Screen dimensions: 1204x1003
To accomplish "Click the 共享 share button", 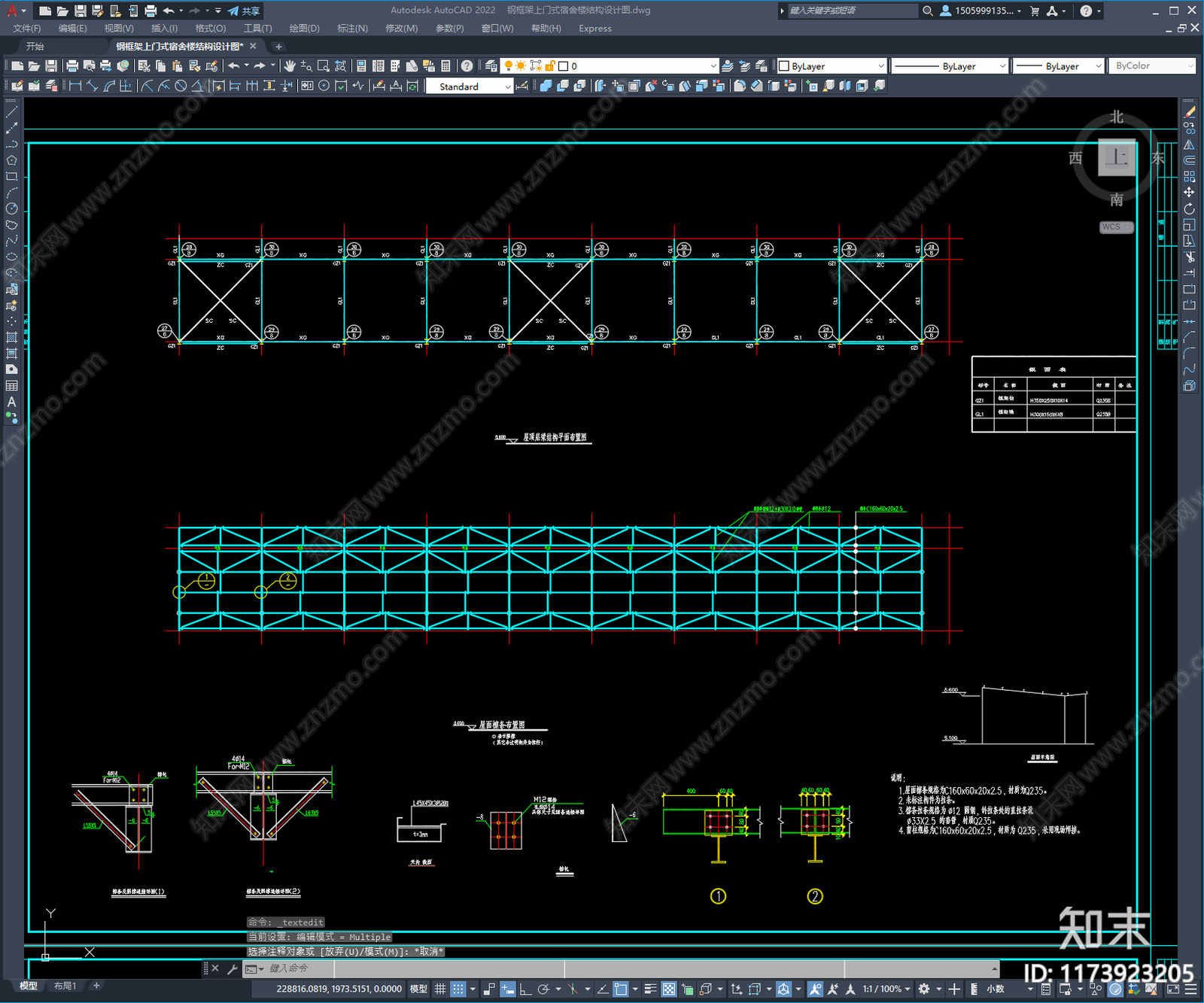I will [x=244, y=11].
